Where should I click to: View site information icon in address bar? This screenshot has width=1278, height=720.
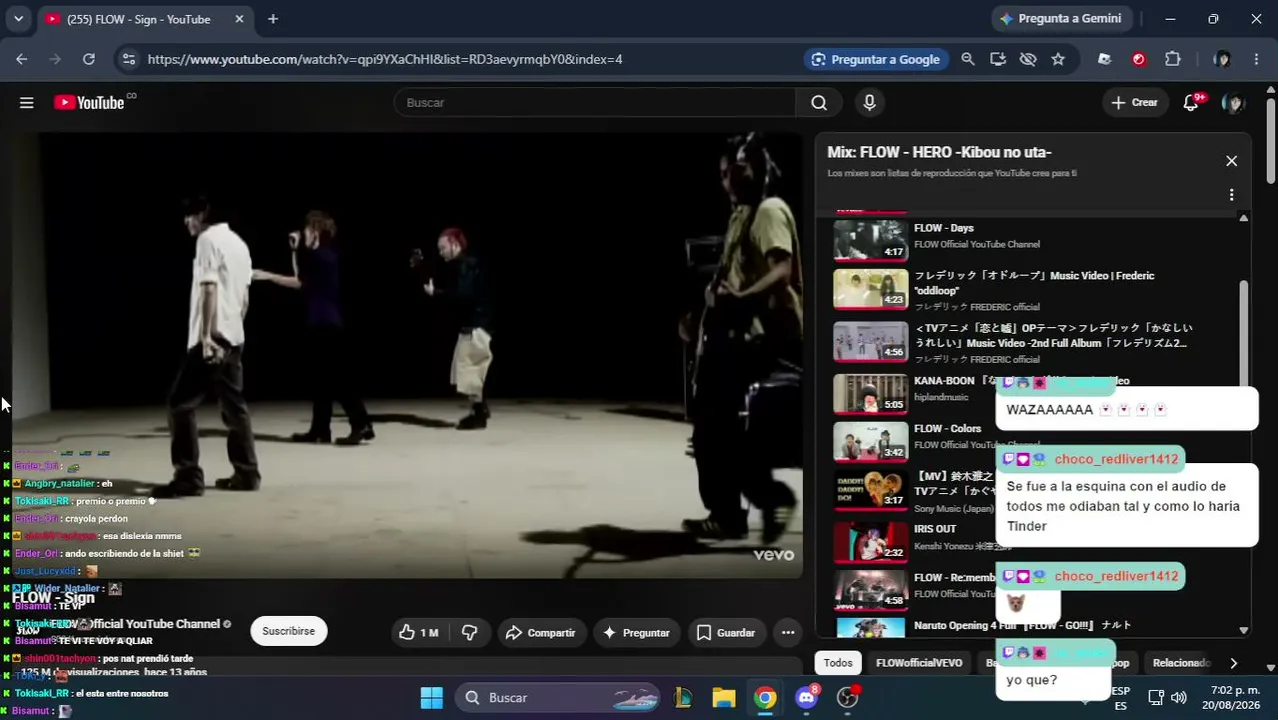click(x=128, y=59)
